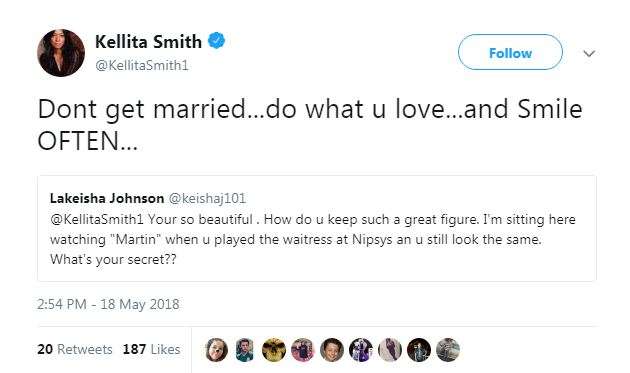Click the blue verified badge
The image size is (630, 373).
pos(217,41)
